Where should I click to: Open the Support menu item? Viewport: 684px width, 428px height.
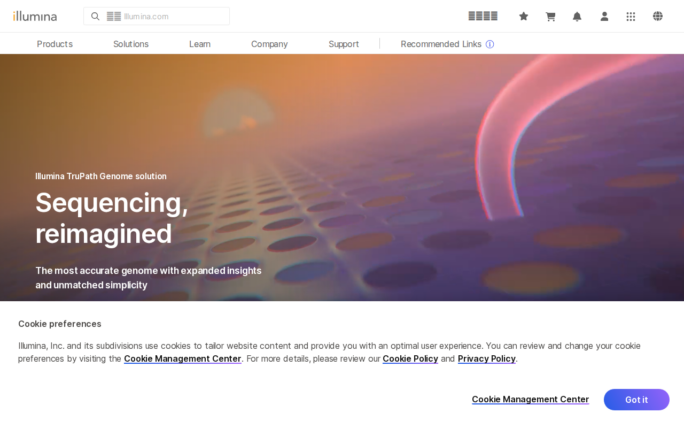(x=343, y=44)
